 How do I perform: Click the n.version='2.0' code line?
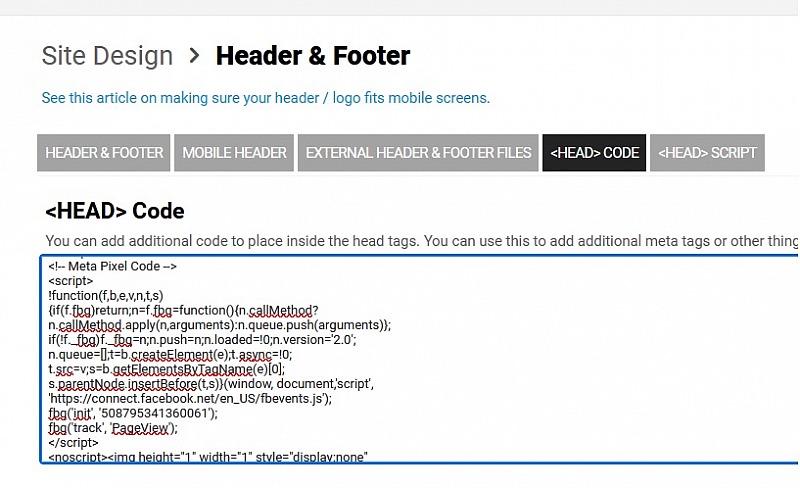click(x=202, y=339)
